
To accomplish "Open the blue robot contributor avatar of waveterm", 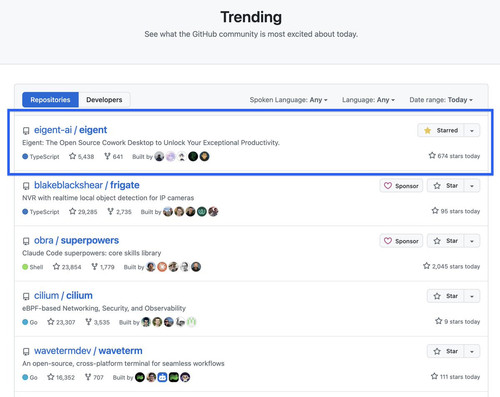I will (162, 377).
